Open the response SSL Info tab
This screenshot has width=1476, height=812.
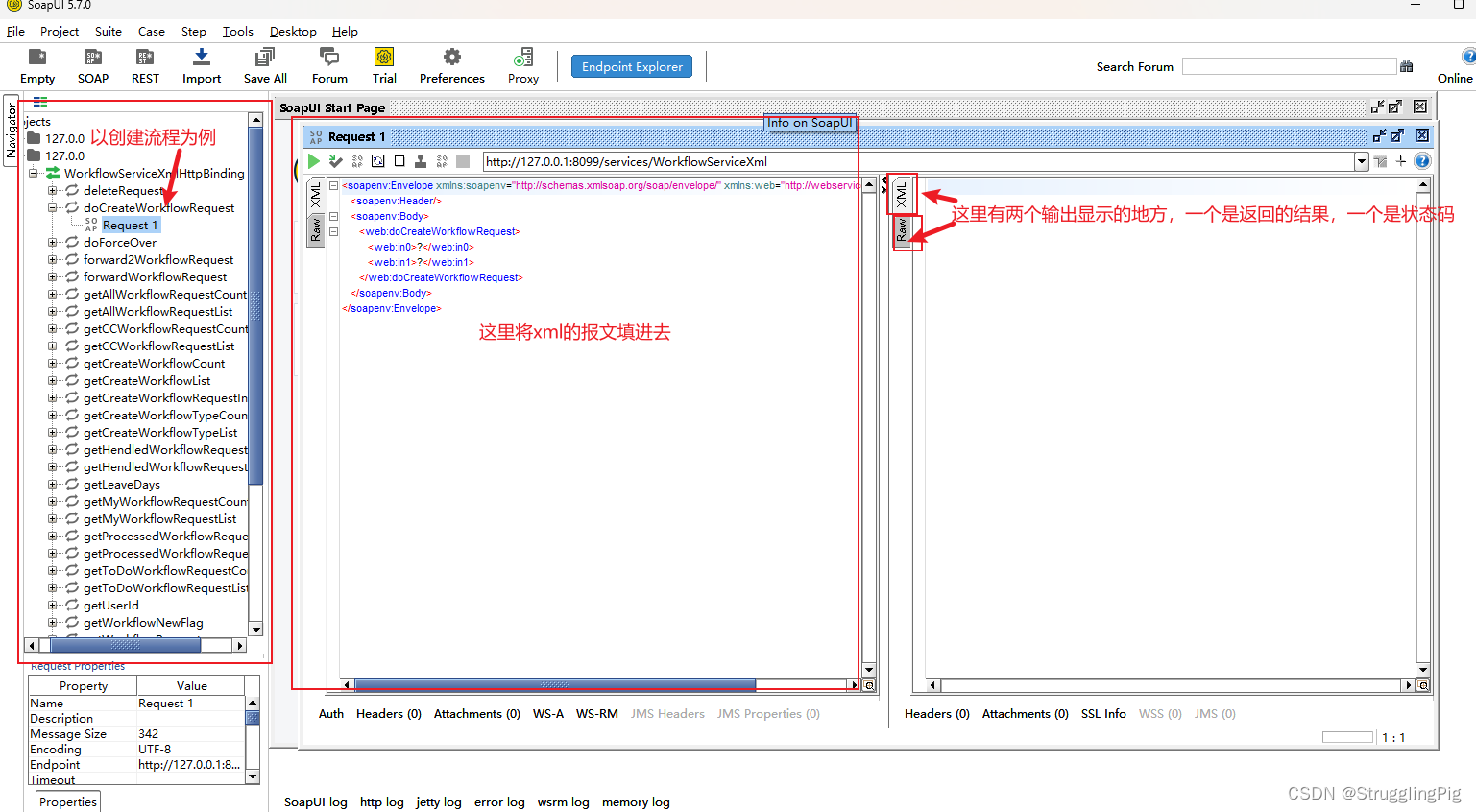[x=1103, y=713]
